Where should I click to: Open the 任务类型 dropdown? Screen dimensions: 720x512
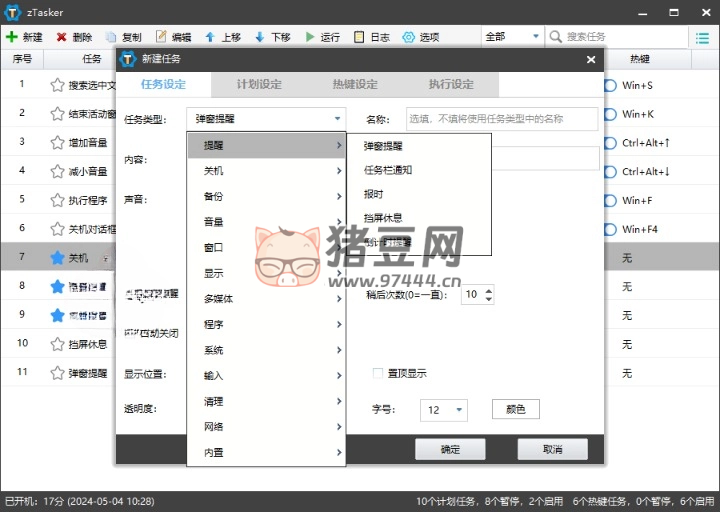pyautogui.click(x=266, y=119)
